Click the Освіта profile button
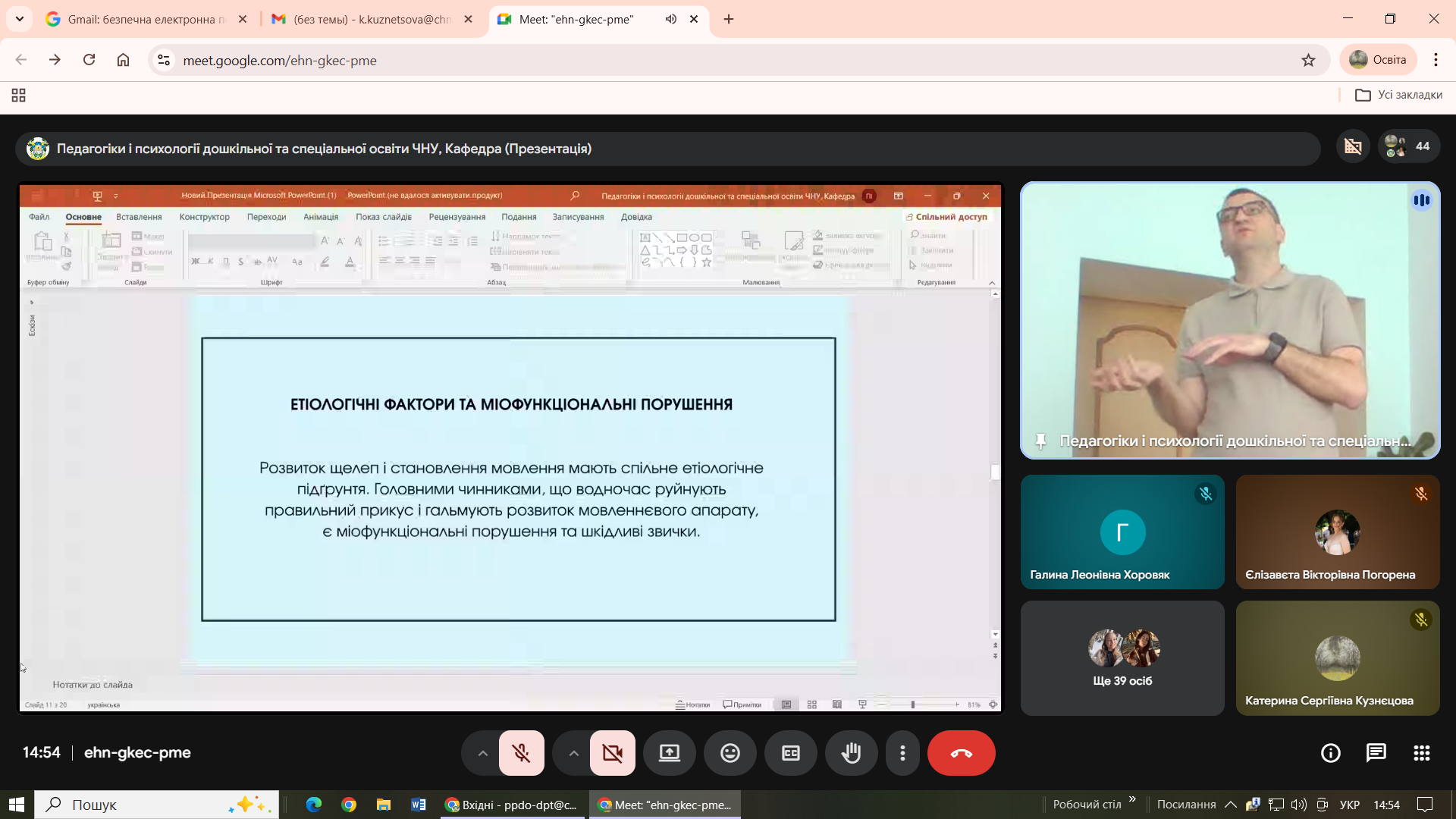Viewport: 1456px width, 819px height. [x=1379, y=60]
